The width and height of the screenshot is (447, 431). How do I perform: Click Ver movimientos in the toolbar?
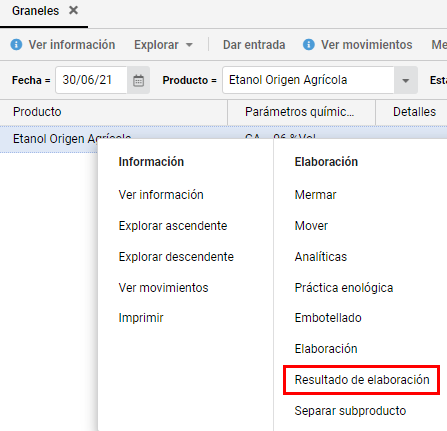tap(367, 45)
